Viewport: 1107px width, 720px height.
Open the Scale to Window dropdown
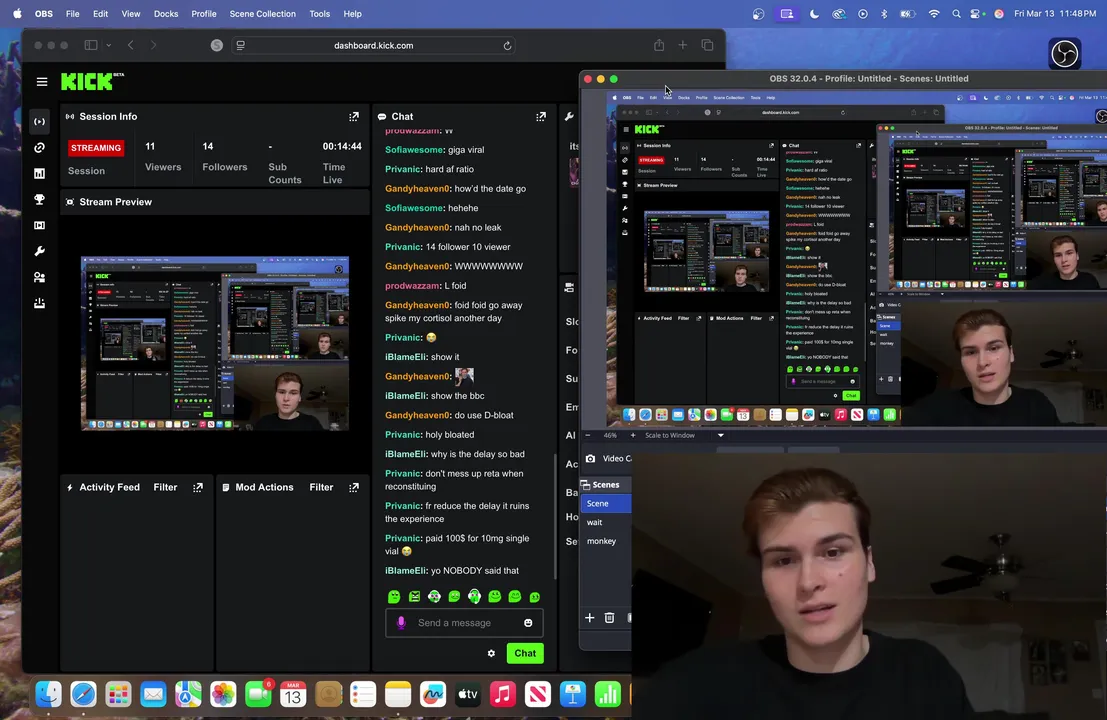pyautogui.click(x=721, y=435)
